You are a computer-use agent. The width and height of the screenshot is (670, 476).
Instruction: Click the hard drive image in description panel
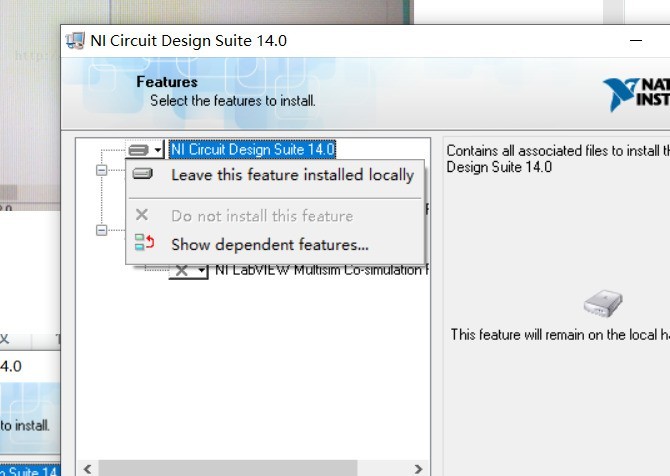pyautogui.click(x=603, y=303)
